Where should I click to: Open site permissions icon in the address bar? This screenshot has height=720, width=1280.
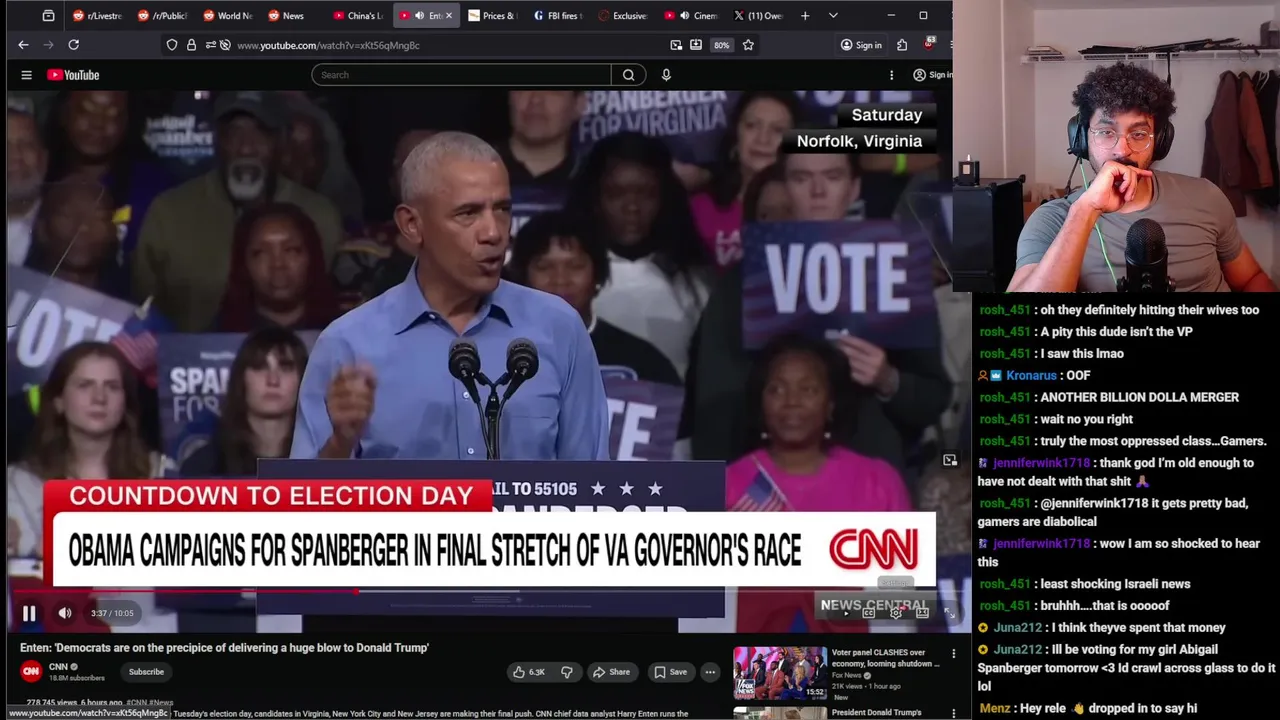click(209, 45)
